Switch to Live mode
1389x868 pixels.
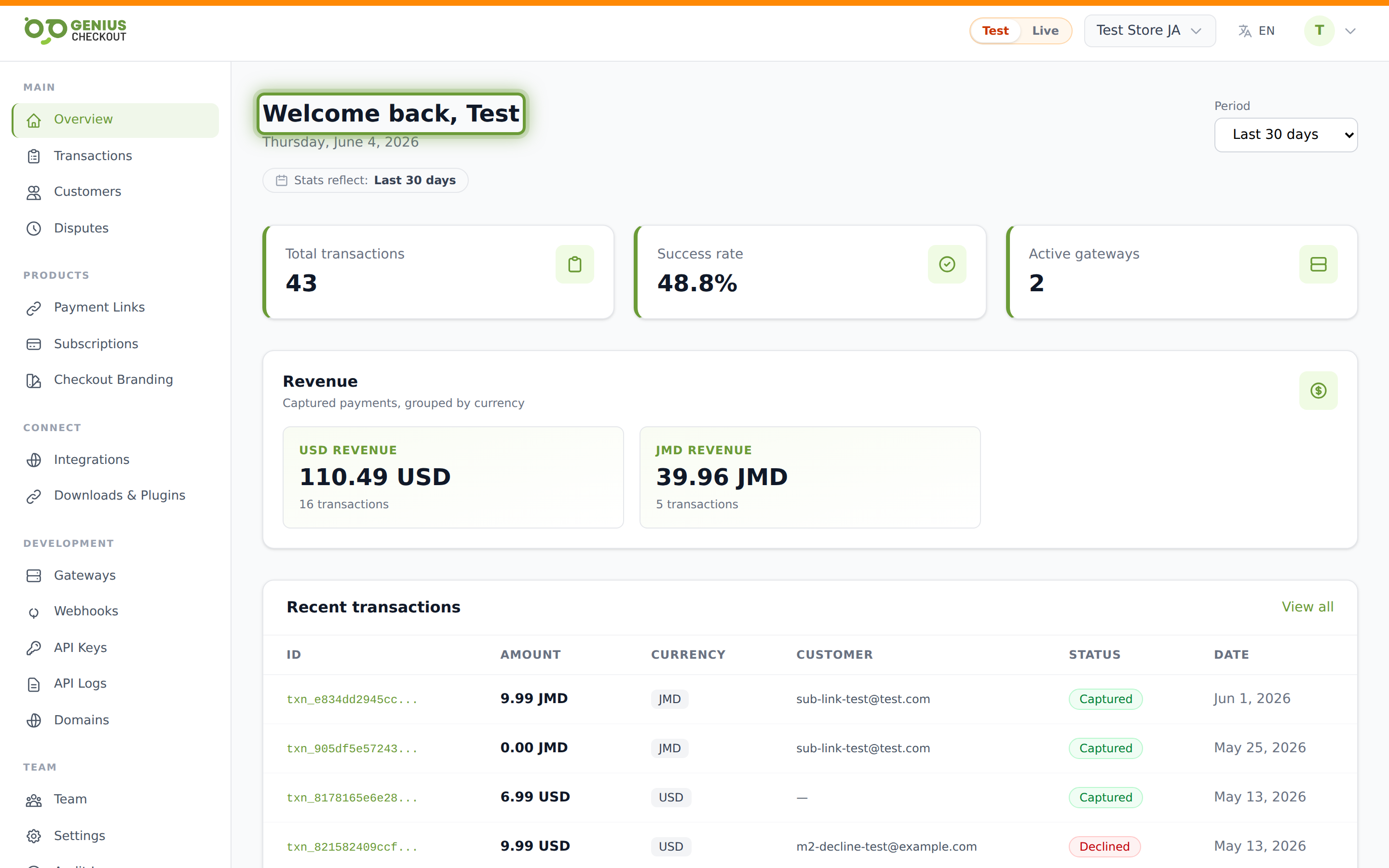coord(1045,30)
